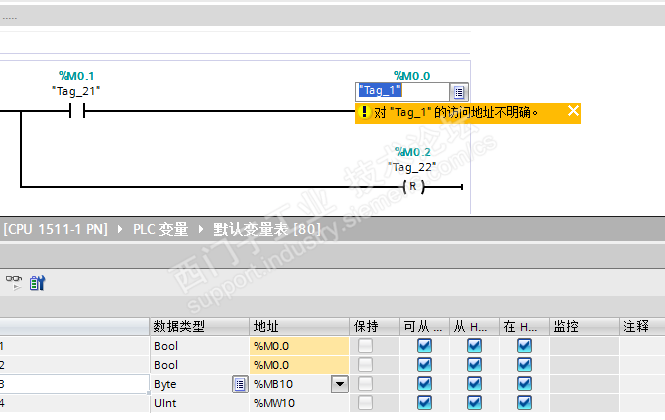Uncheck 可从 checkbox in Byte row

pyautogui.click(x=424, y=384)
